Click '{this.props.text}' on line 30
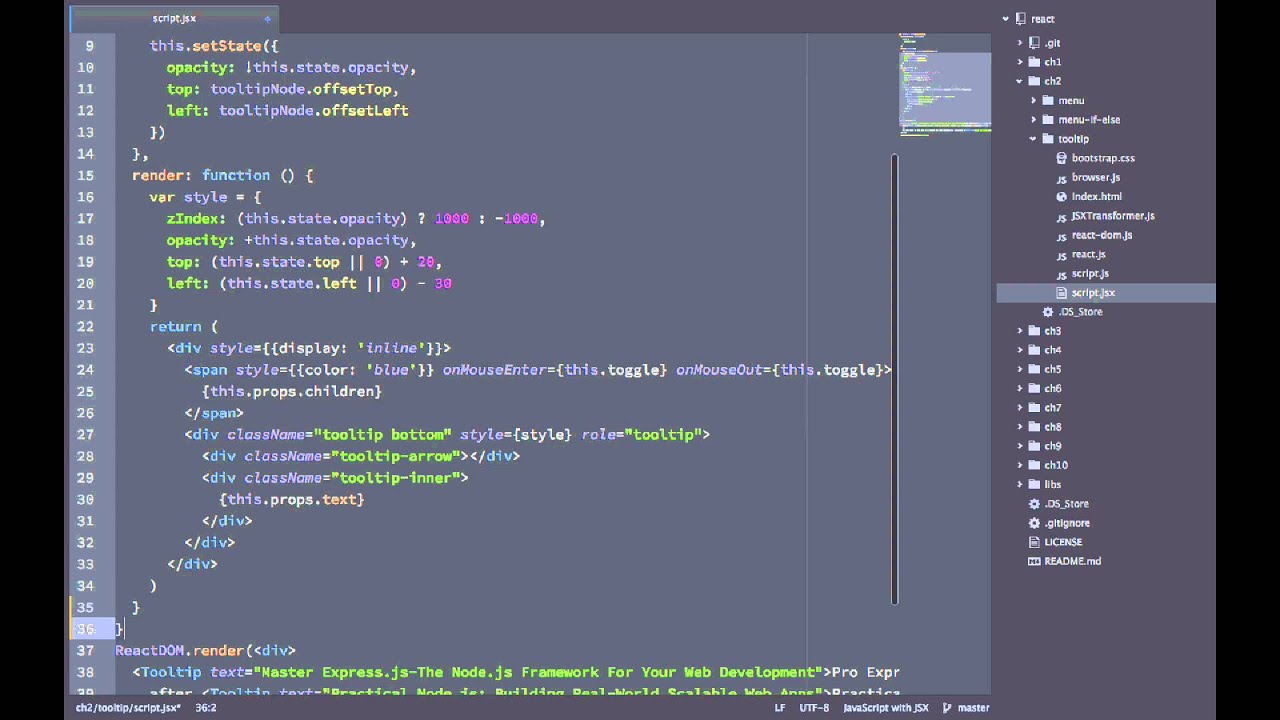The height and width of the screenshot is (720, 1280). [292, 499]
